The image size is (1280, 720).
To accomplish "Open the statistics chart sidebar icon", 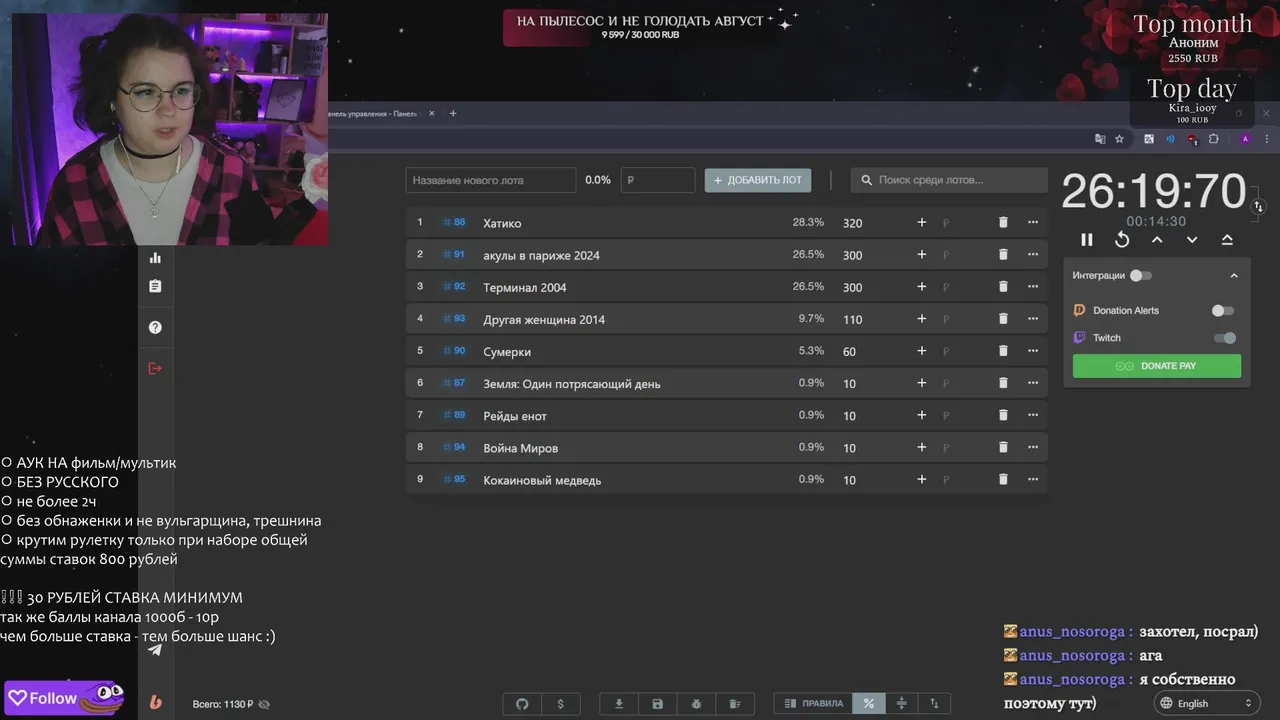I will 155,258.
